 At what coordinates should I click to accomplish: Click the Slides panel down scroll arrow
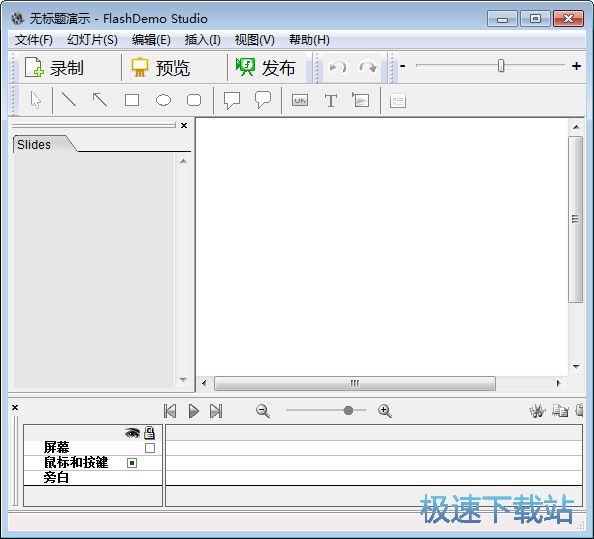pos(183,379)
